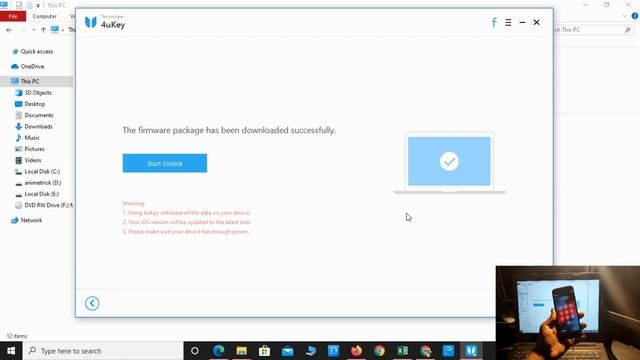Open the 4uKey hamburger menu
640x360 pixels.
pos(508,22)
